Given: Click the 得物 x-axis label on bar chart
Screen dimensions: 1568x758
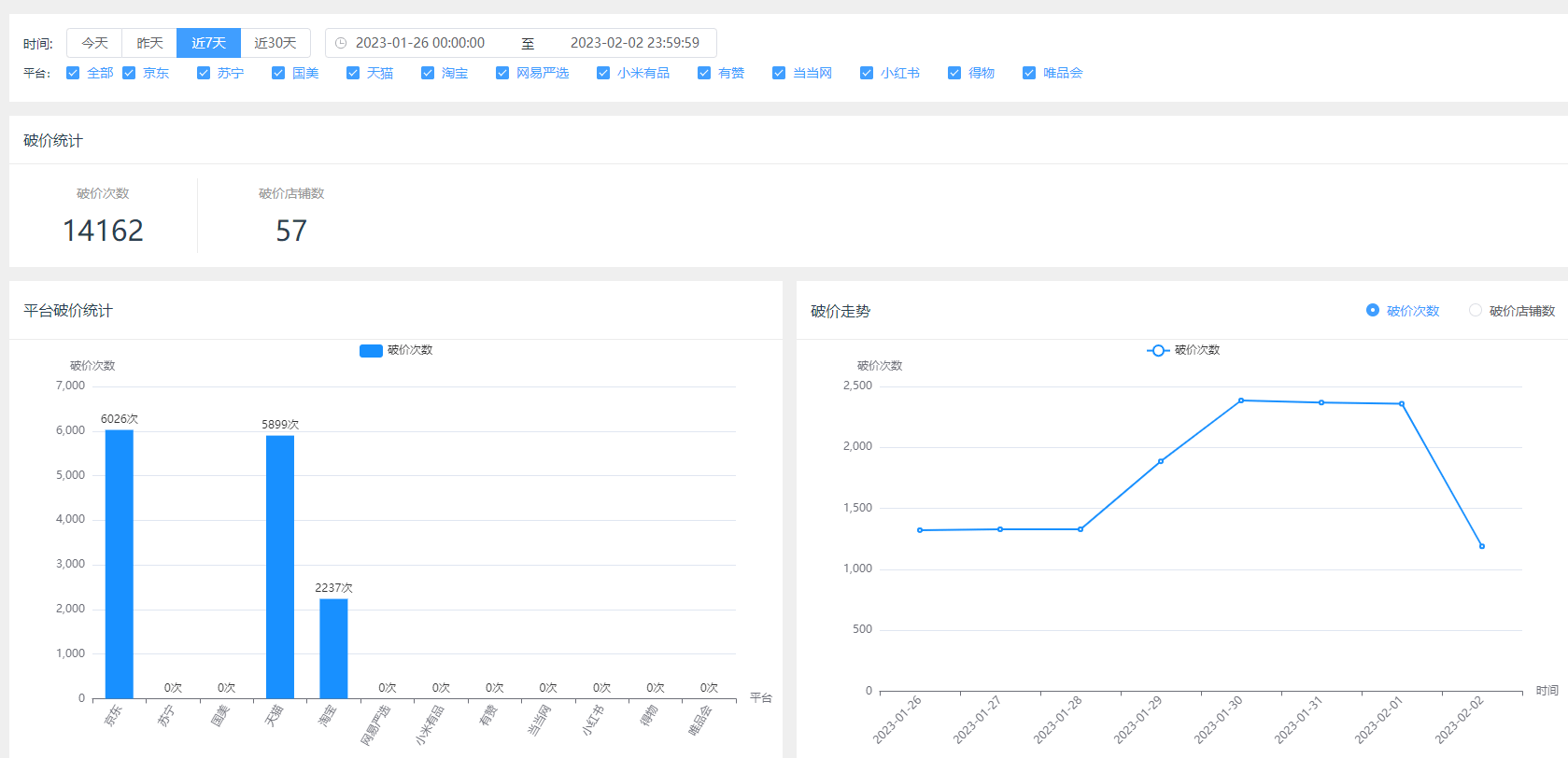Looking at the screenshot, I should pos(649,716).
